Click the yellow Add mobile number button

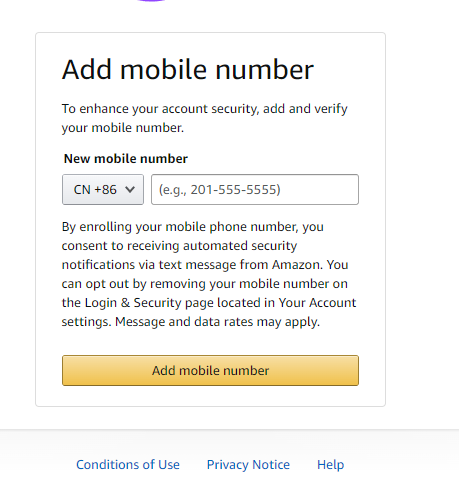pyautogui.click(x=210, y=370)
